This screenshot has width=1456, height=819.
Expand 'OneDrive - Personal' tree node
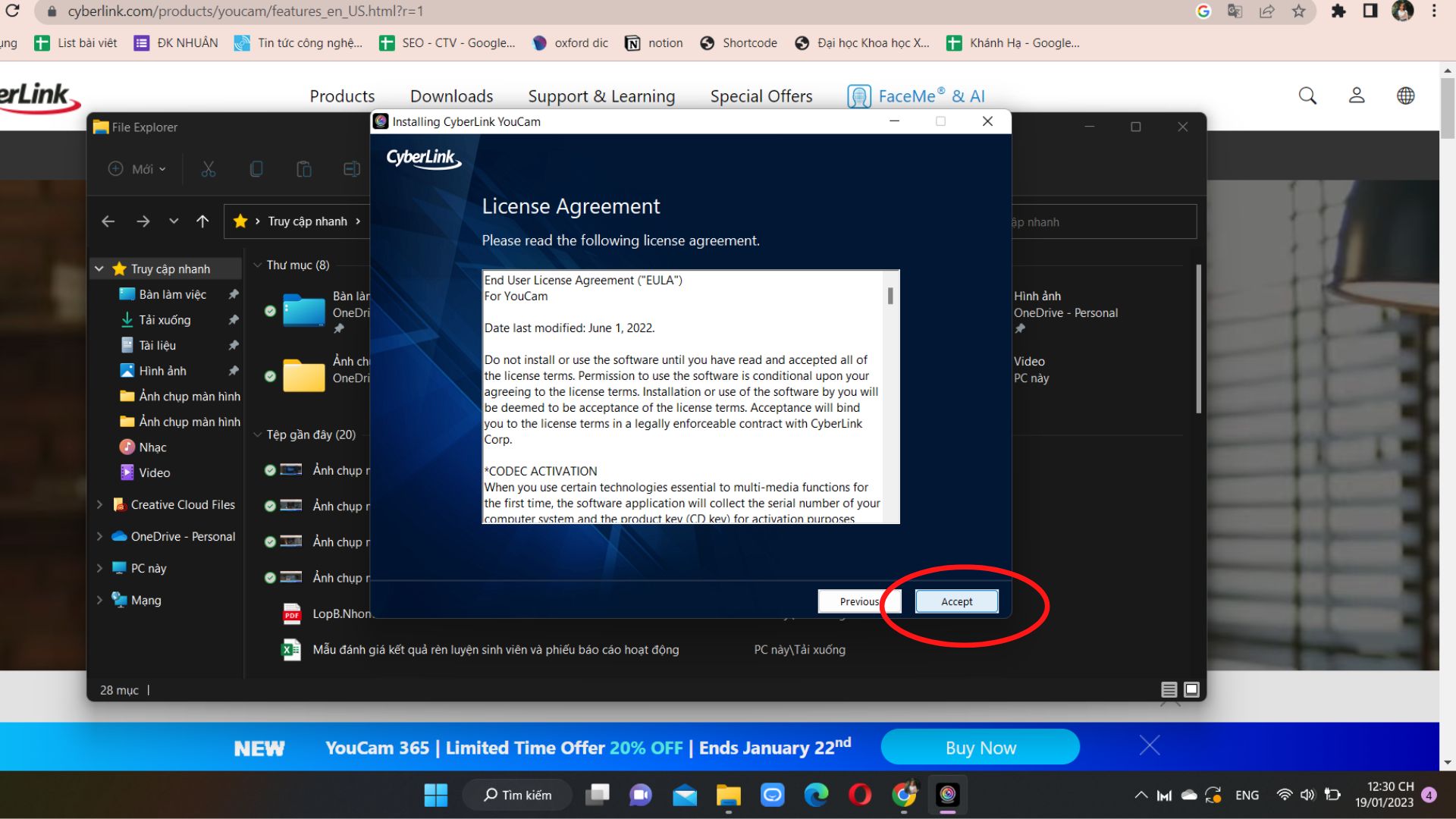[99, 536]
